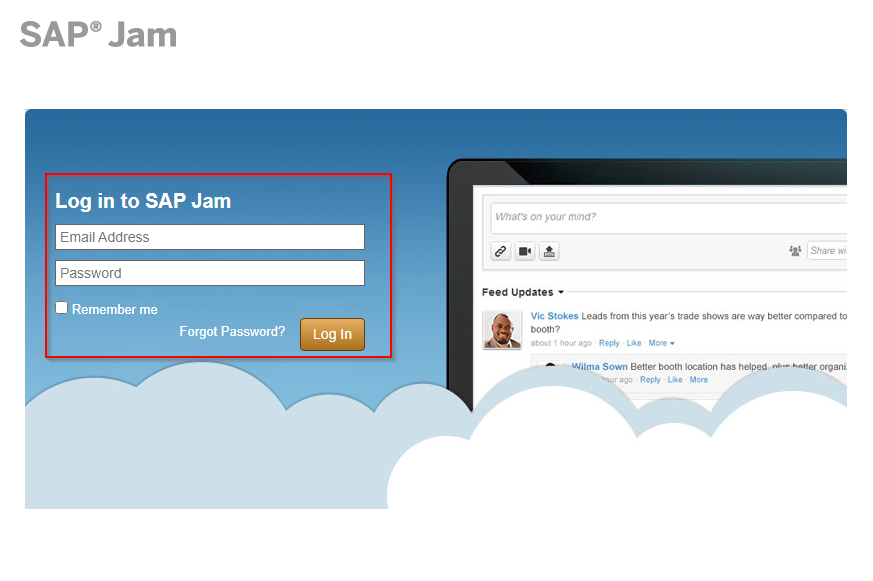Click the attach link icon
Image resolution: width=873 pixels, height=581 pixels.
point(501,252)
